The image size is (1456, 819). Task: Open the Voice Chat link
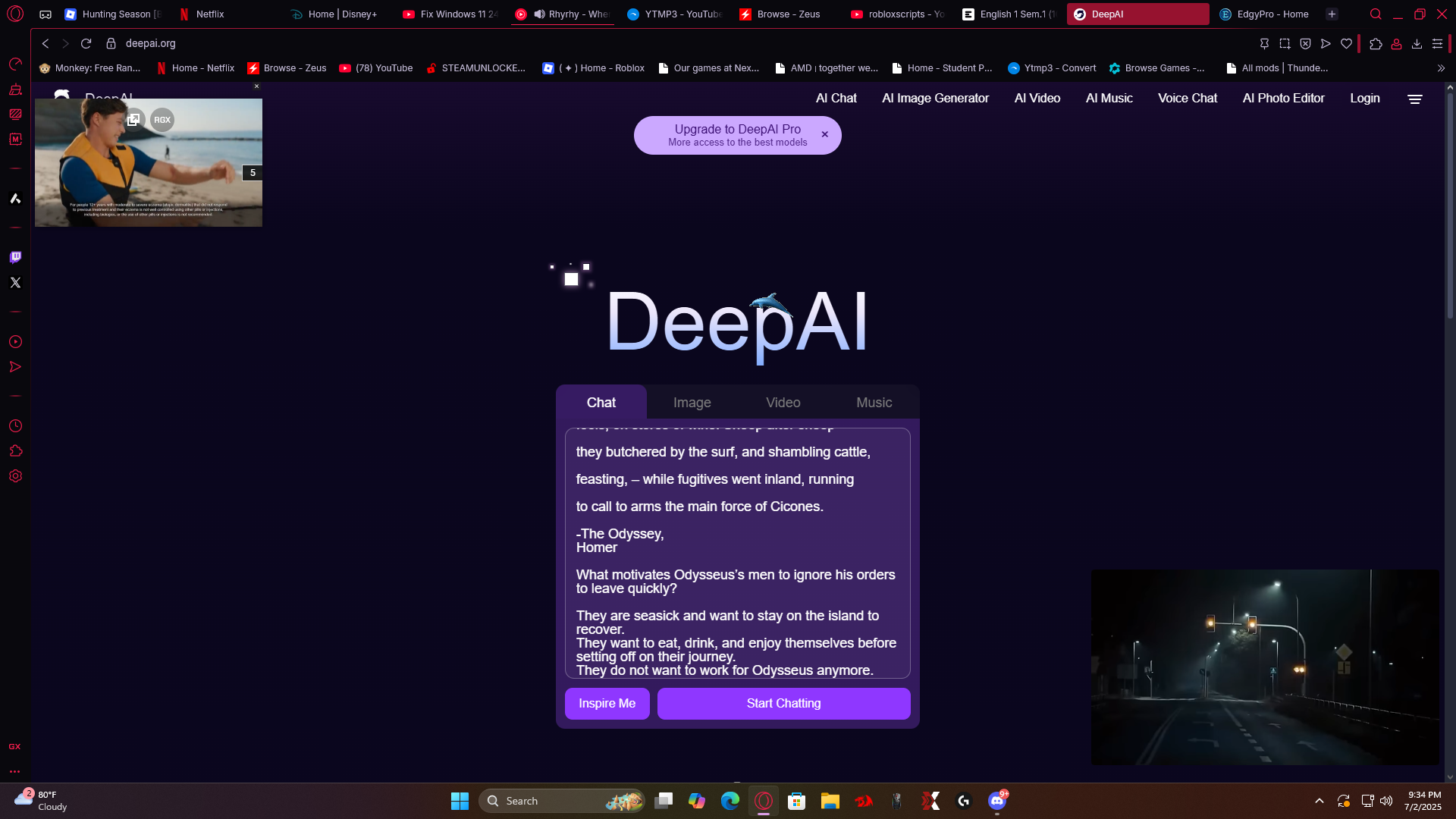tap(1188, 99)
